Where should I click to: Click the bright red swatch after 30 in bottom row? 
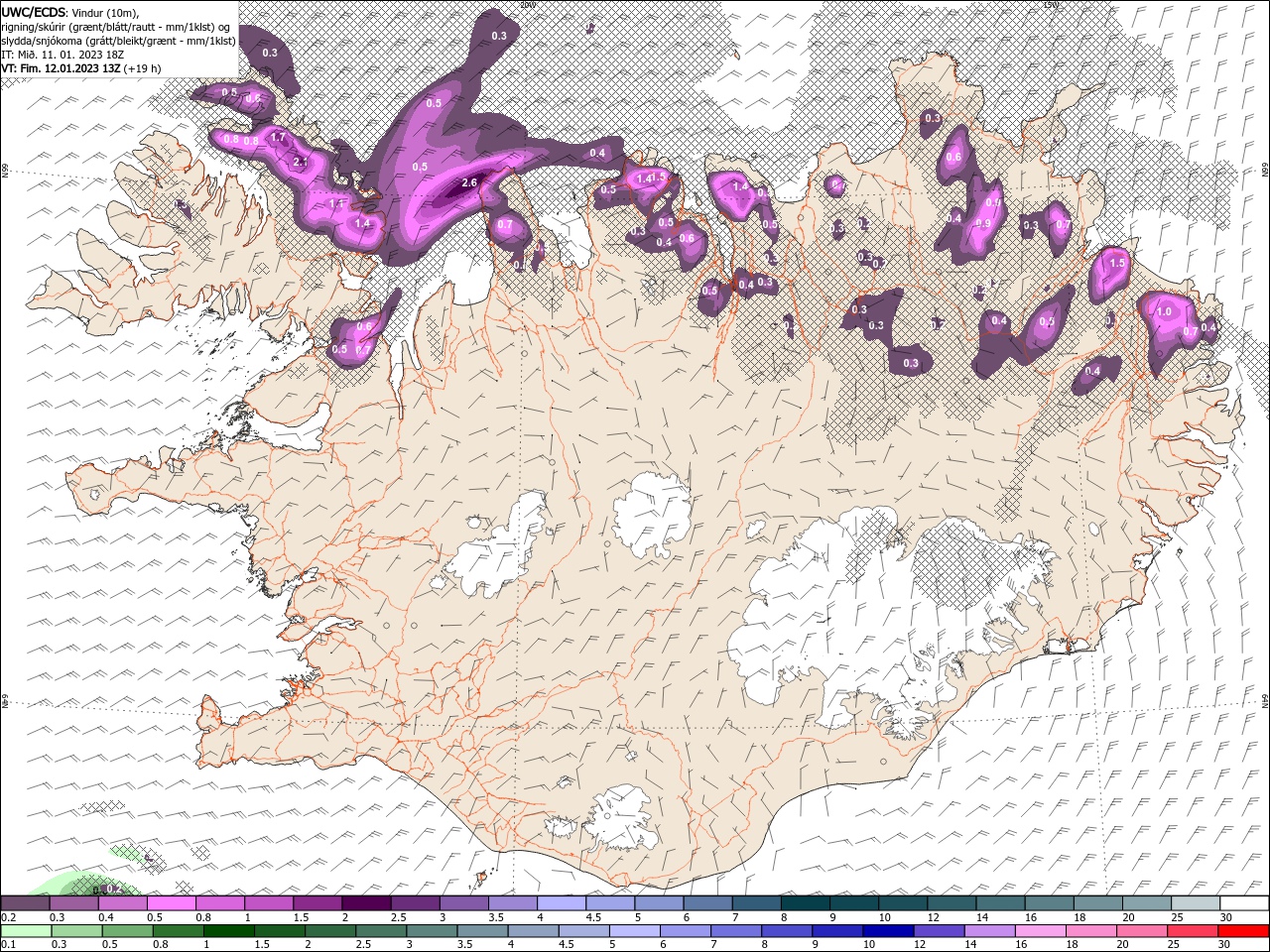coord(1243,931)
